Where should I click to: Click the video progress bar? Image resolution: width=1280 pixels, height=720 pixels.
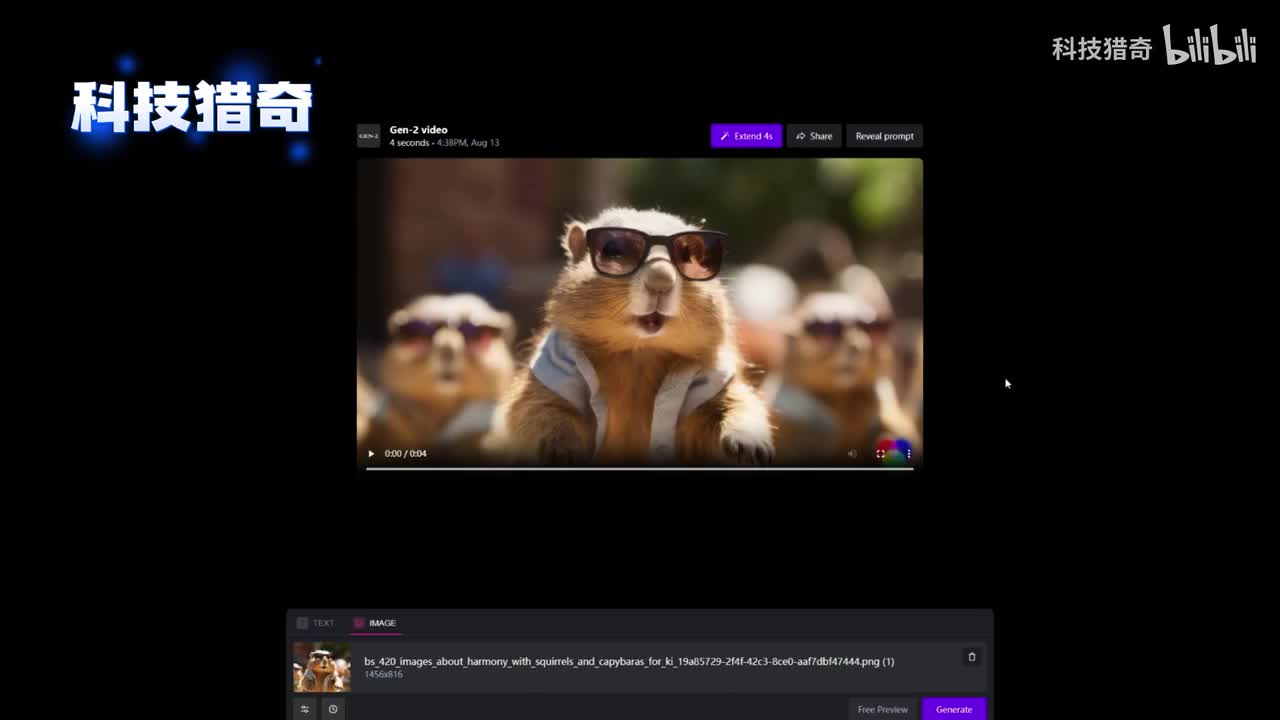tap(639, 468)
